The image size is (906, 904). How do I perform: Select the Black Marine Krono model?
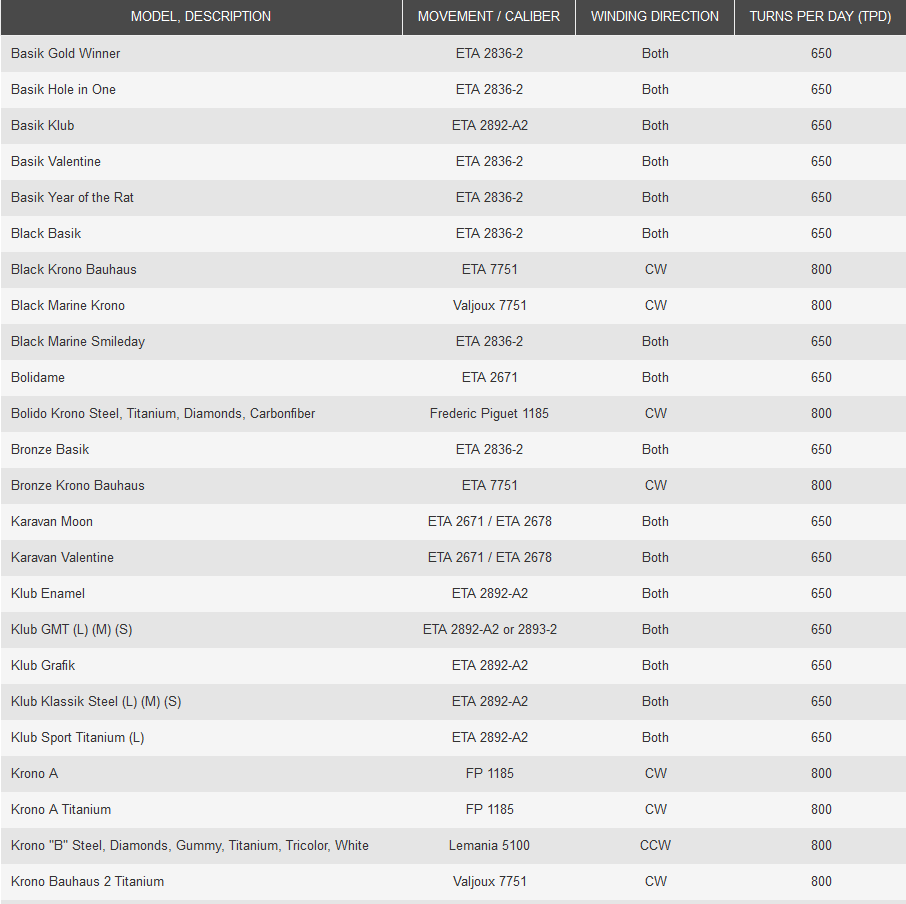(68, 305)
